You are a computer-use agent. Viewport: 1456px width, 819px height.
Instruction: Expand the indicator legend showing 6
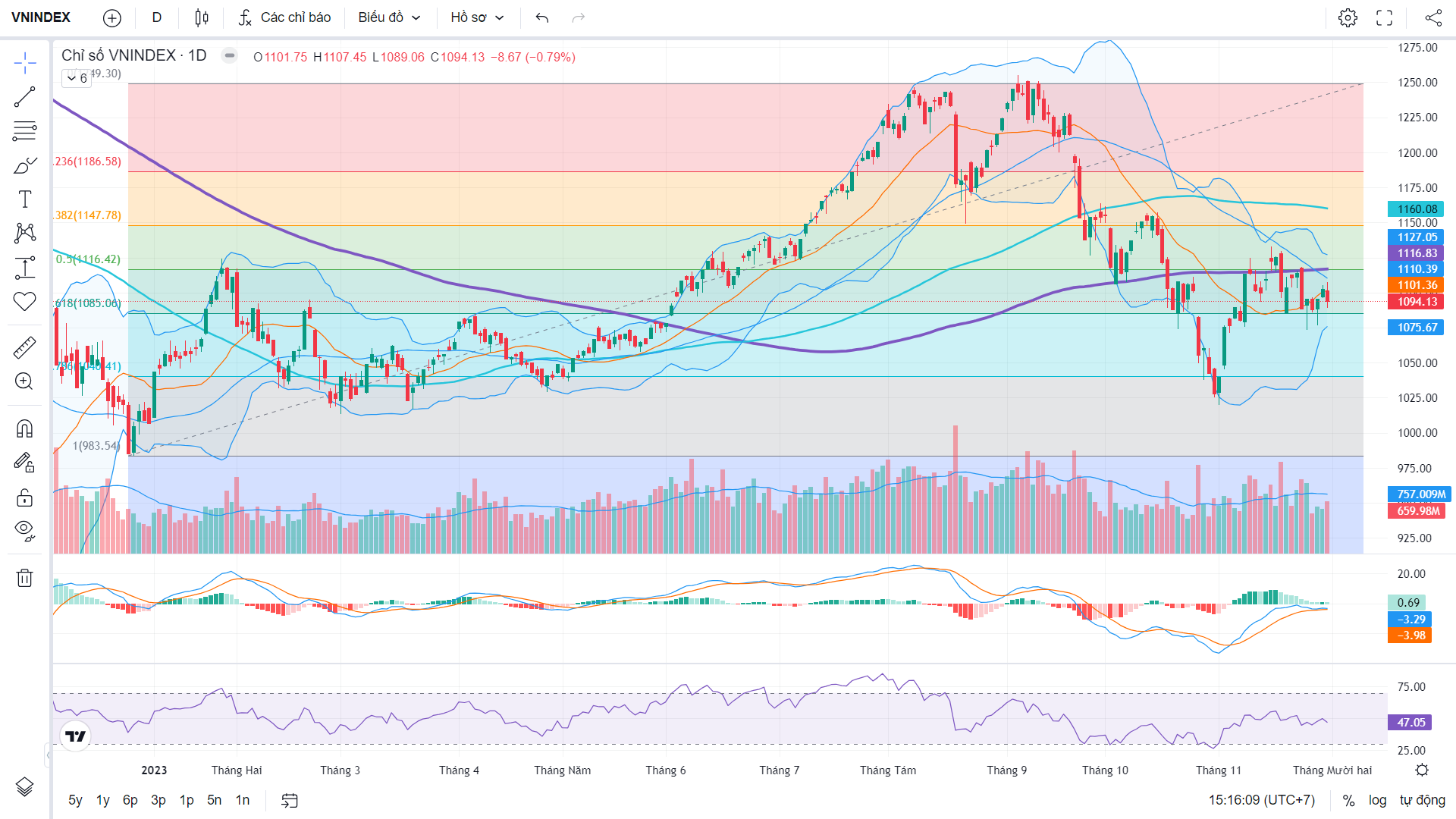point(77,78)
